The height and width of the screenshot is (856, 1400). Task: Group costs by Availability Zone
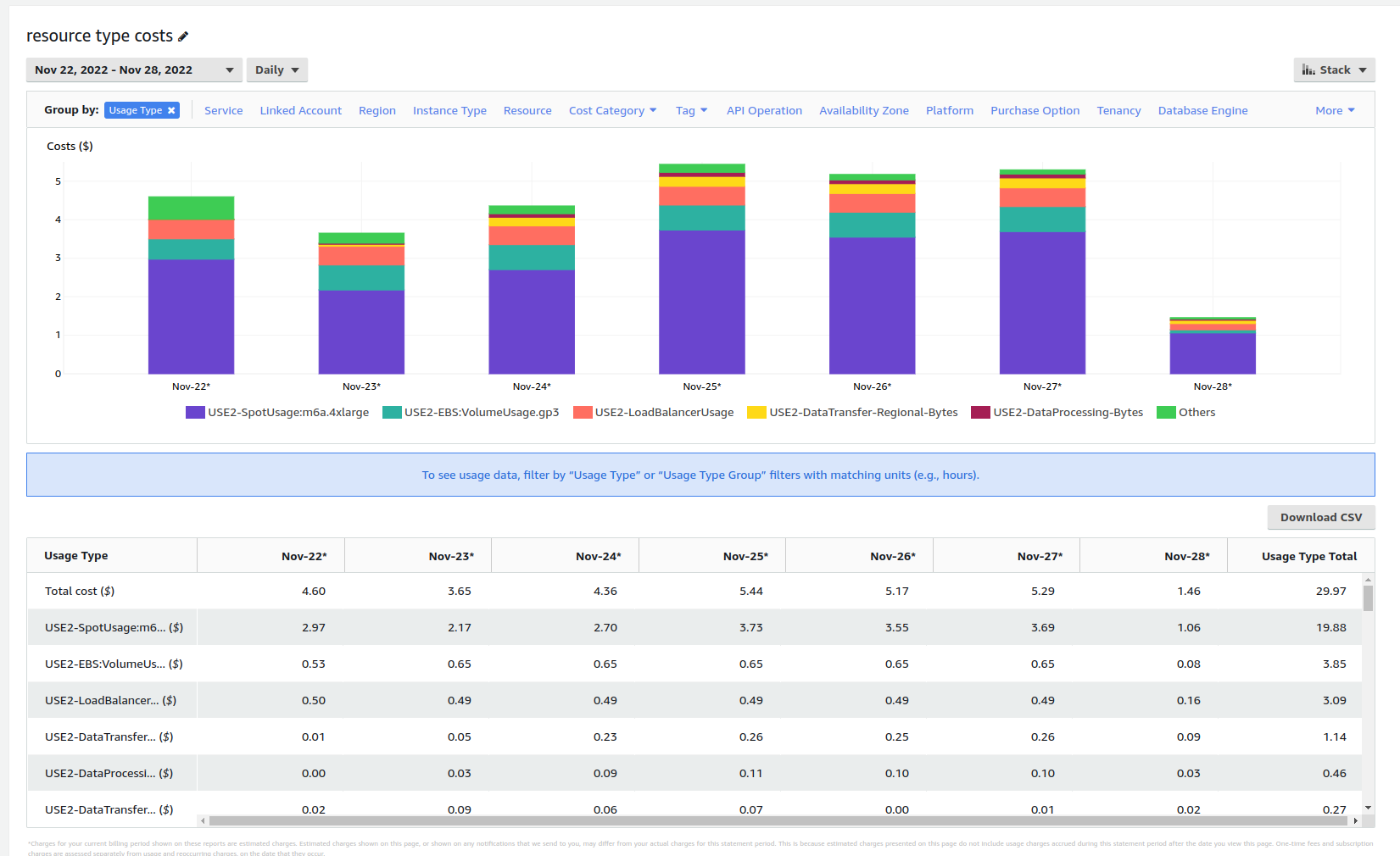(863, 111)
